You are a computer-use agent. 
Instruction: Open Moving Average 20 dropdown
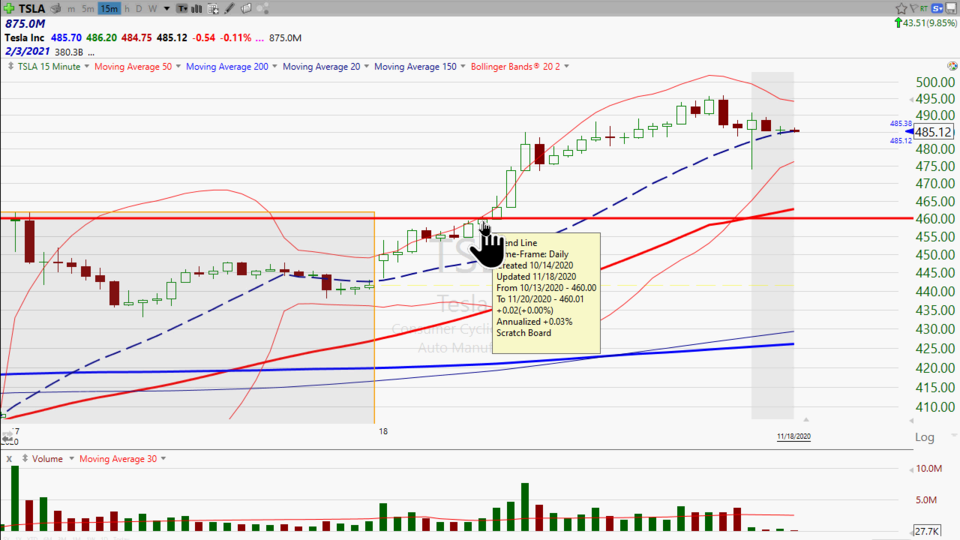[366, 66]
